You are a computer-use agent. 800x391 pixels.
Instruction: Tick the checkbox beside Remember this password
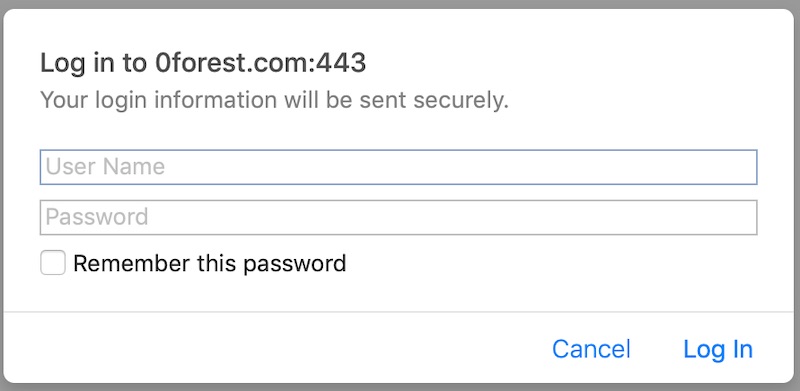pyautogui.click(x=53, y=263)
